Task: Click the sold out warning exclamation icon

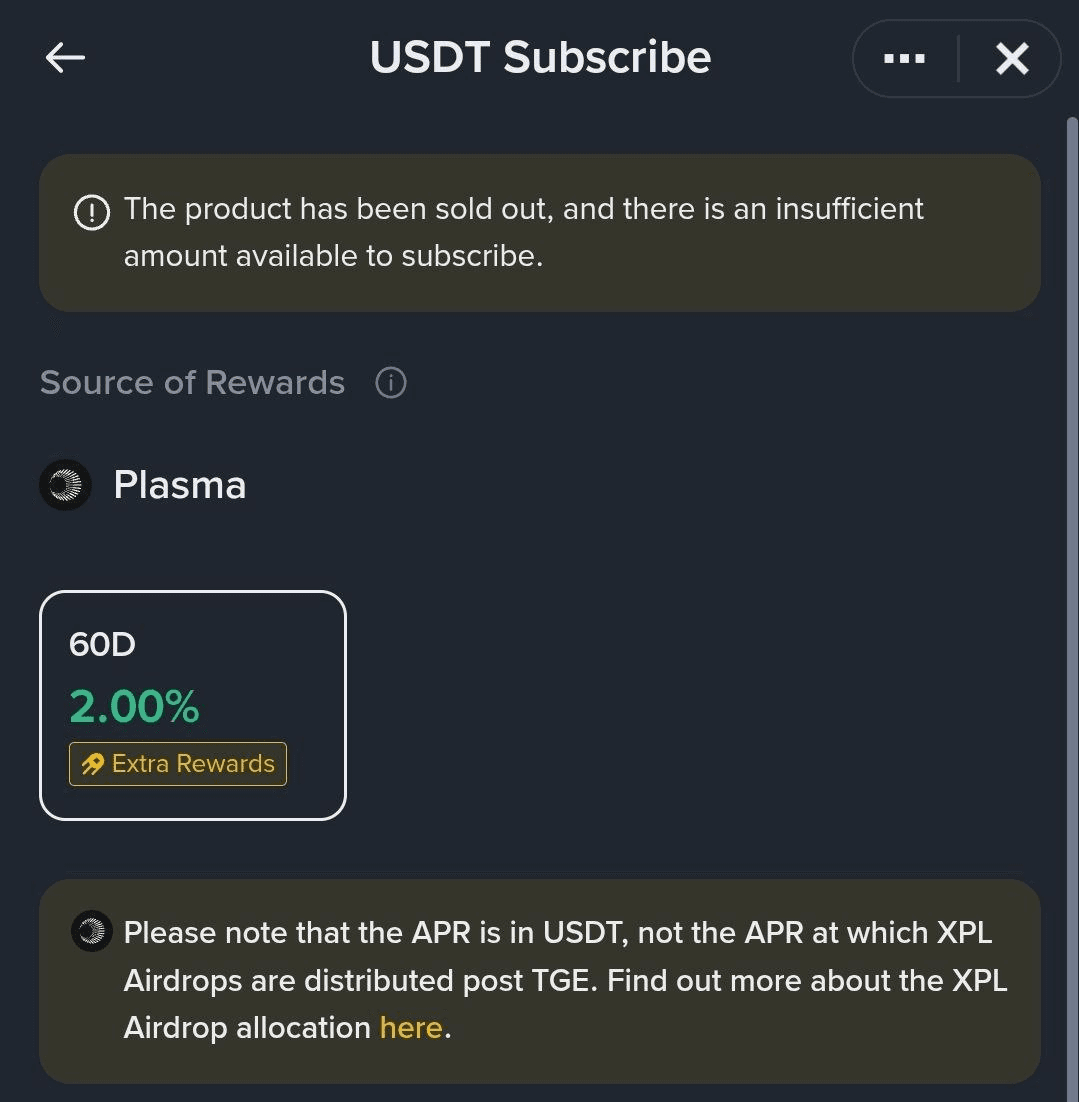Action: [92, 212]
